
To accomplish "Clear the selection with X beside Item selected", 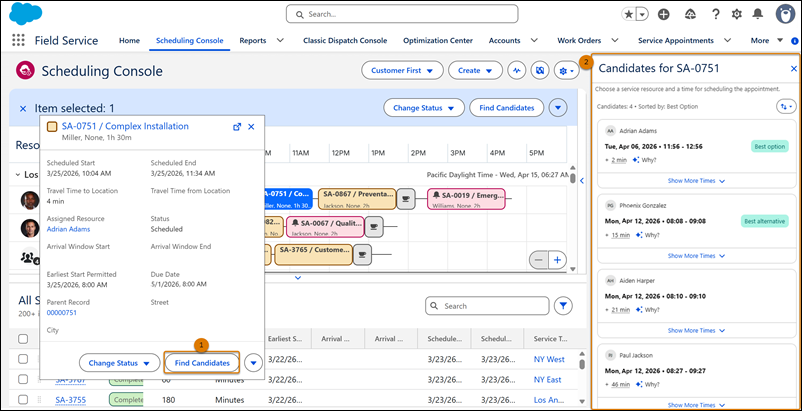I will click(x=23, y=108).
